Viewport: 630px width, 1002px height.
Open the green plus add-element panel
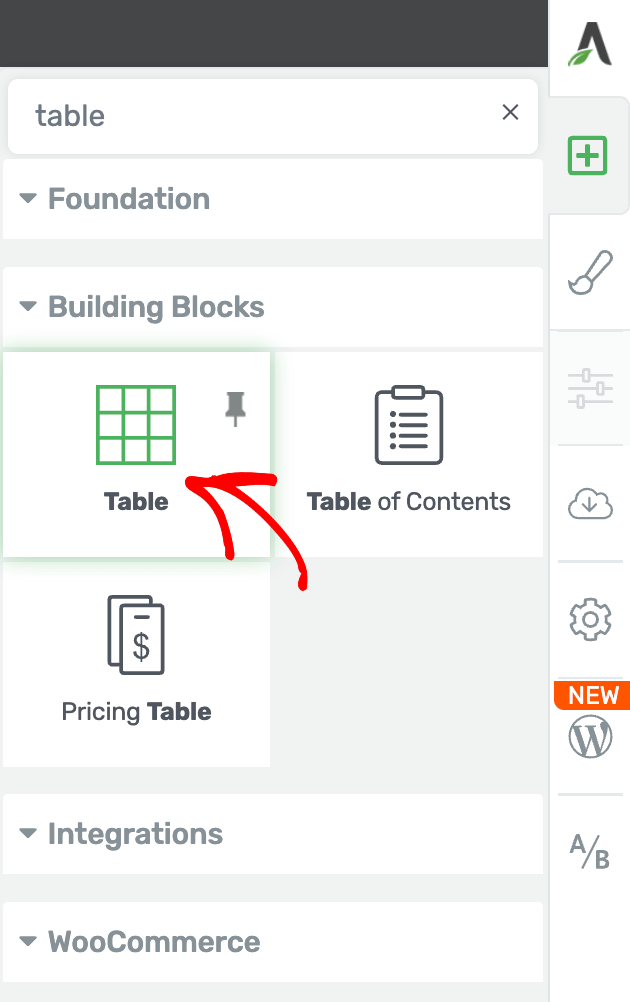(587, 155)
